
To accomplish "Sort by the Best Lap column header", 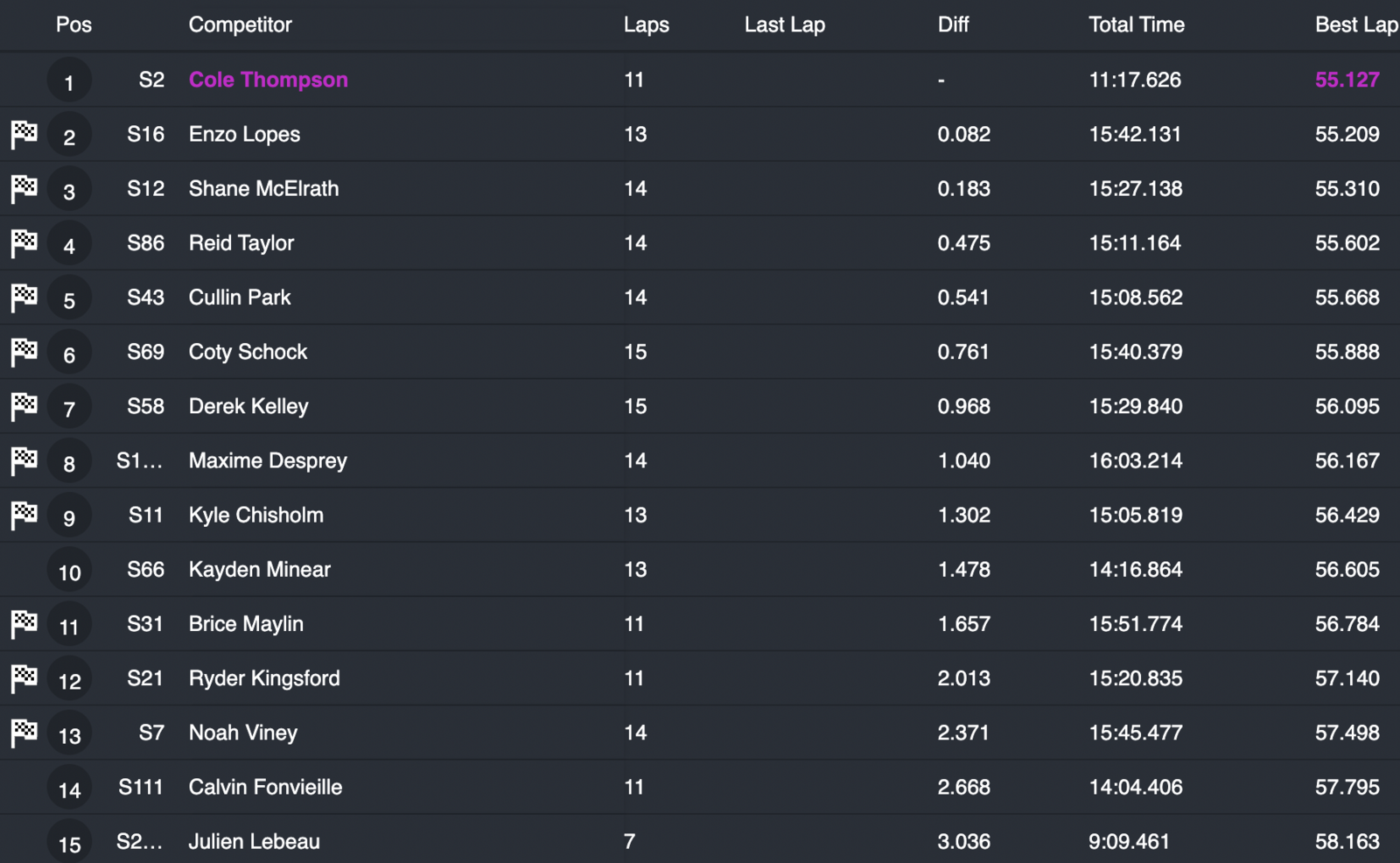I will pyautogui.click(x=1355, y=25).
